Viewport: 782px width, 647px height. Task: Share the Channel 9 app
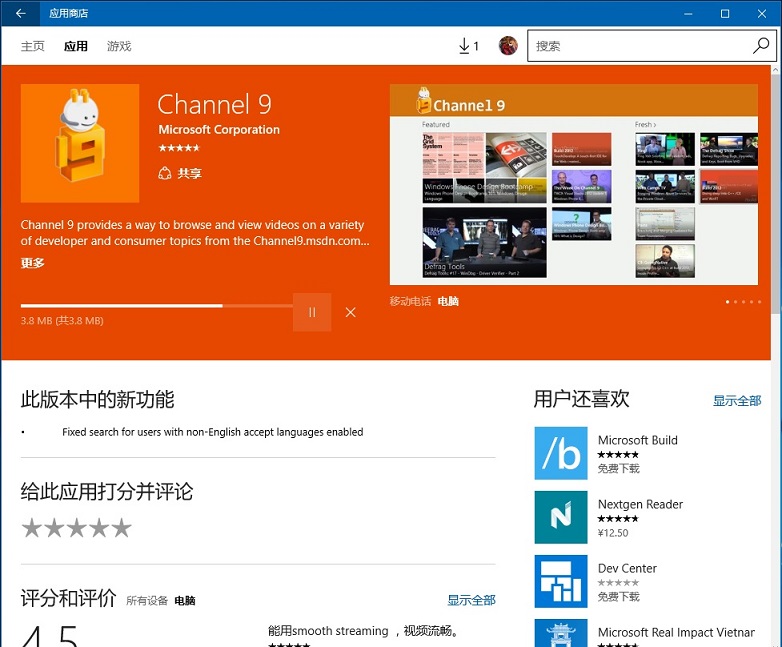pos(180,173)
